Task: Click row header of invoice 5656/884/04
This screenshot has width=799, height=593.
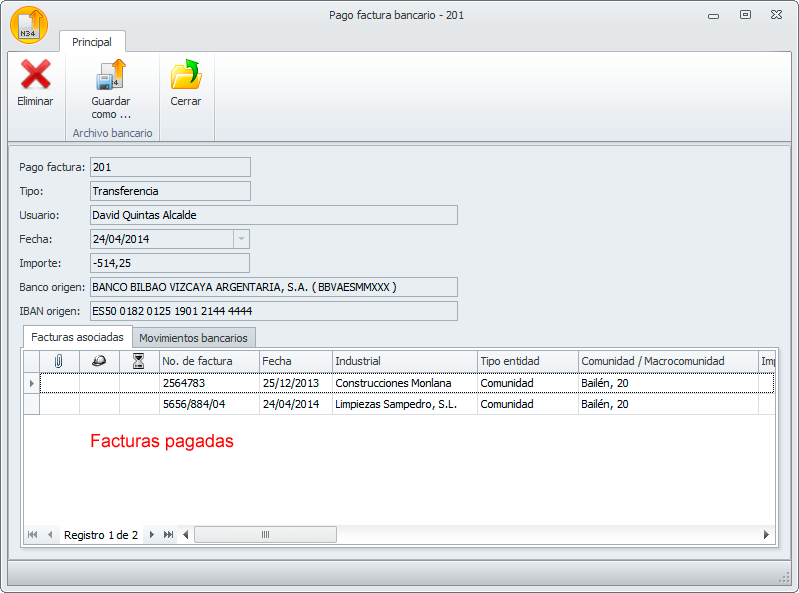Action: tap(32, 404)
